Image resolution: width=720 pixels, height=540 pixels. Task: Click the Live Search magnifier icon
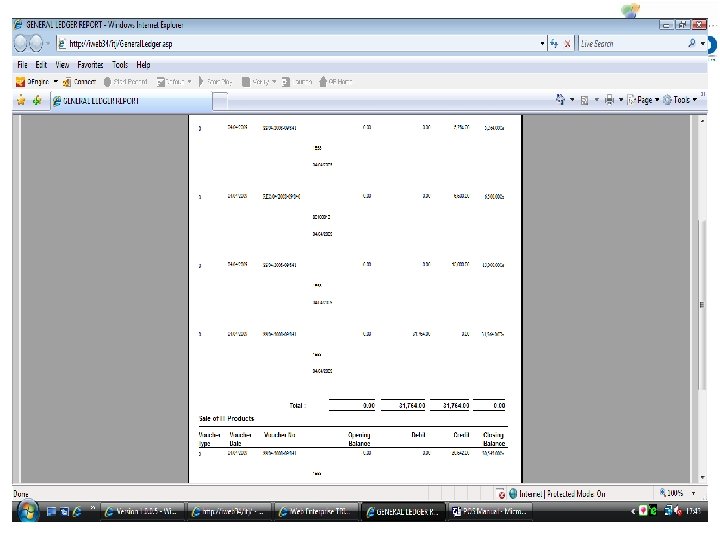(692, 43)
